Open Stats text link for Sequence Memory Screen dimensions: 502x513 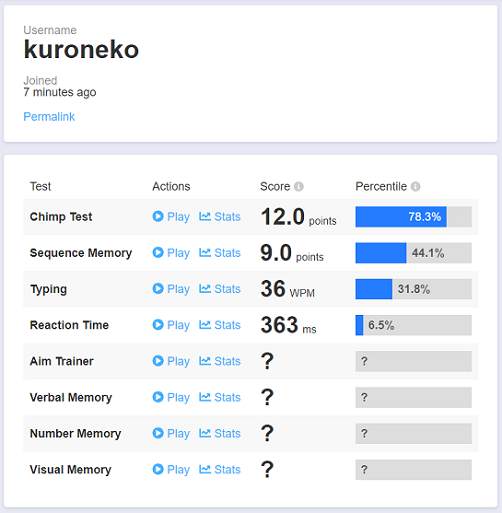227,253
